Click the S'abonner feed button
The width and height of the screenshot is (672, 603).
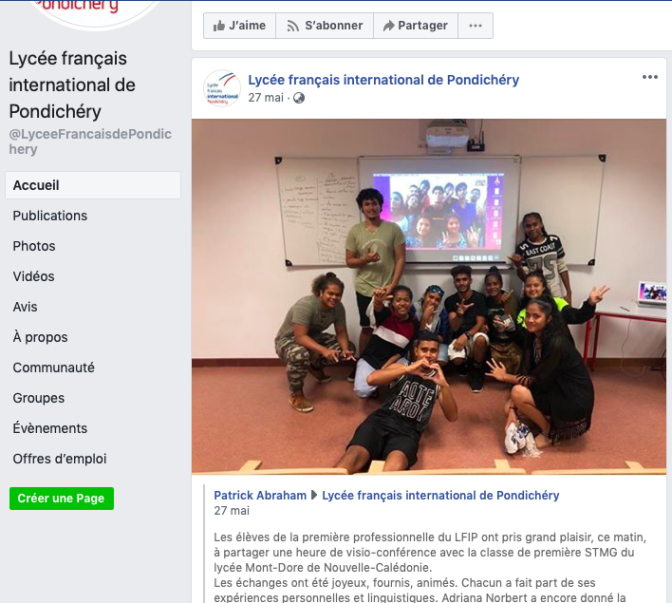(x=324, y=26)
